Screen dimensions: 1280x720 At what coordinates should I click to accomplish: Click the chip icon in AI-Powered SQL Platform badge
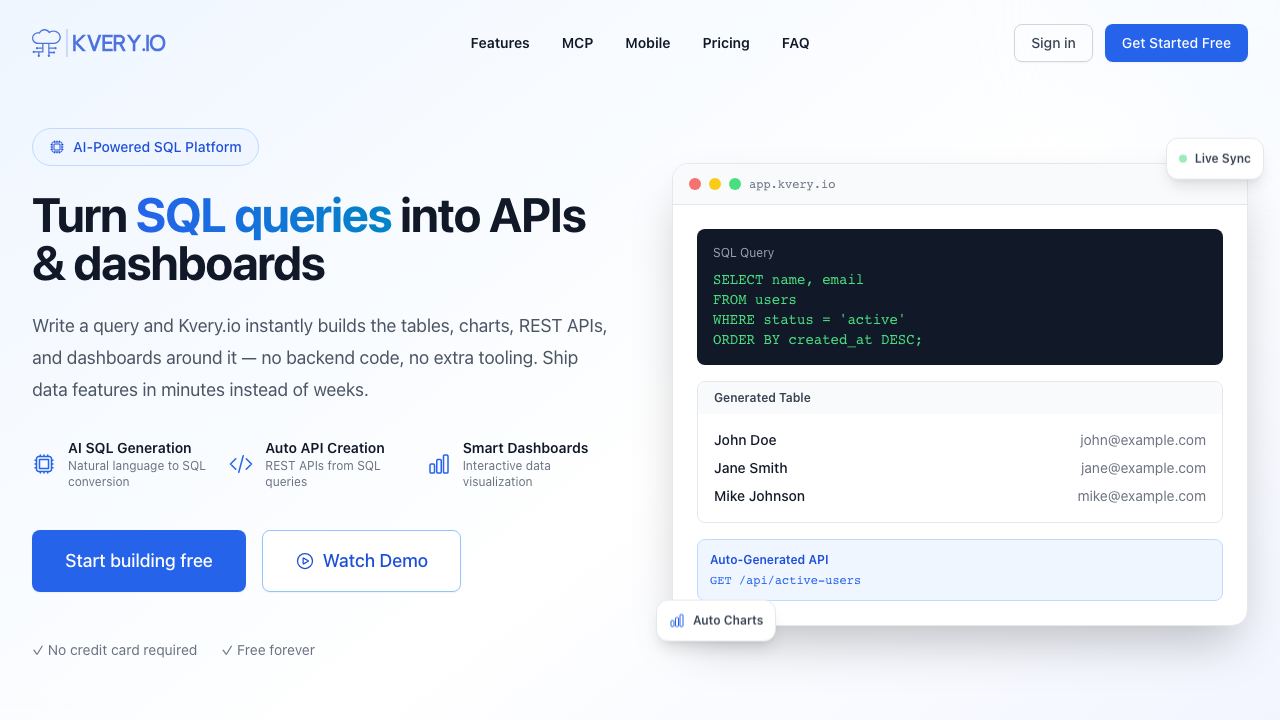(57, 147)
